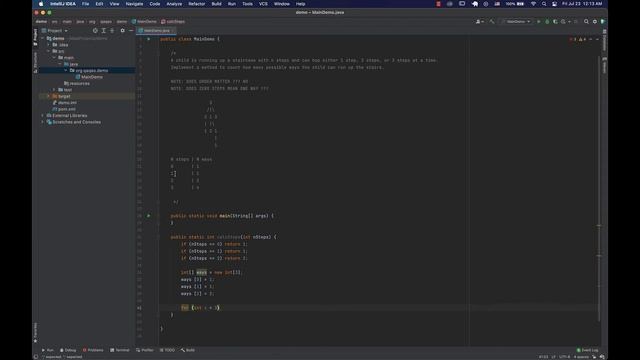Click the Project tool window side tab
640x360 pixels.
tap(36, 37)
